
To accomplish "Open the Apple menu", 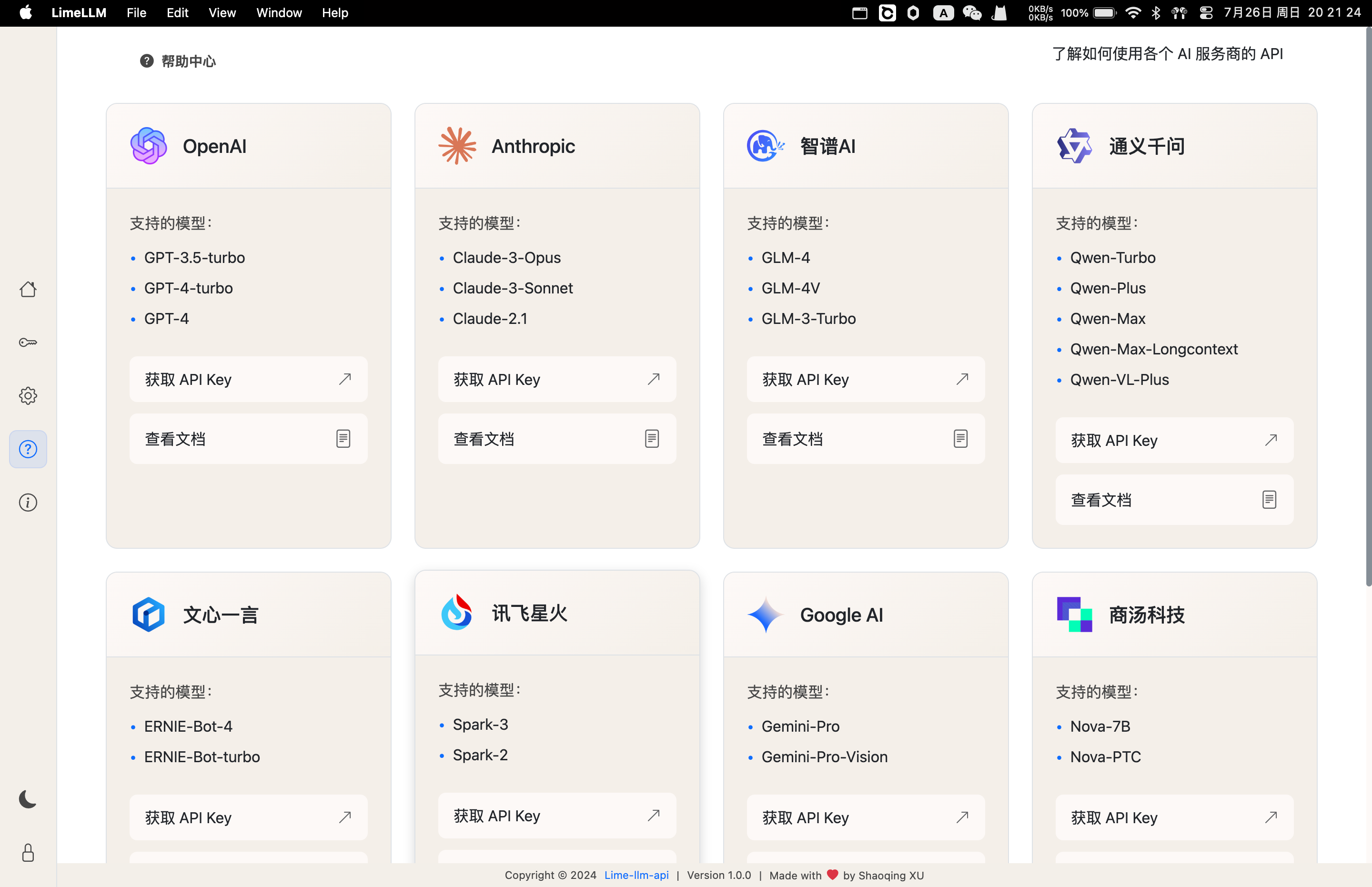I will tap(26, 13).
